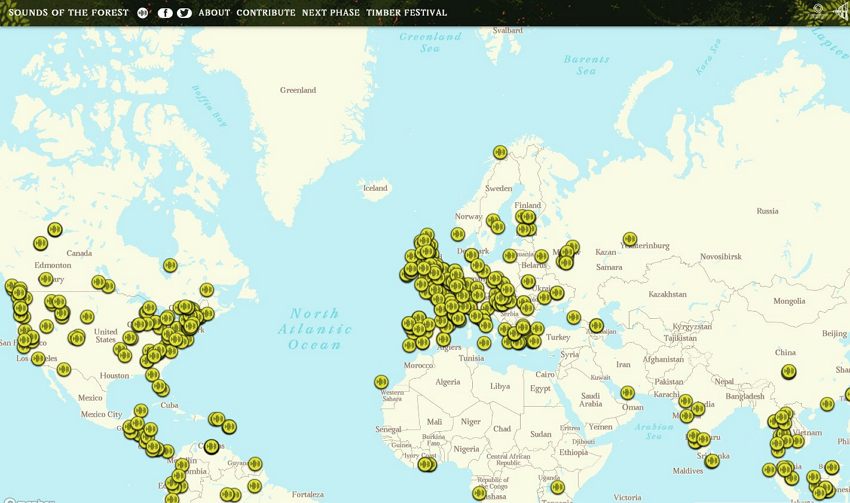The image size is (850, 503).
Task: Play the sound marker at Guyana
Action: click(x=255, y=464)
